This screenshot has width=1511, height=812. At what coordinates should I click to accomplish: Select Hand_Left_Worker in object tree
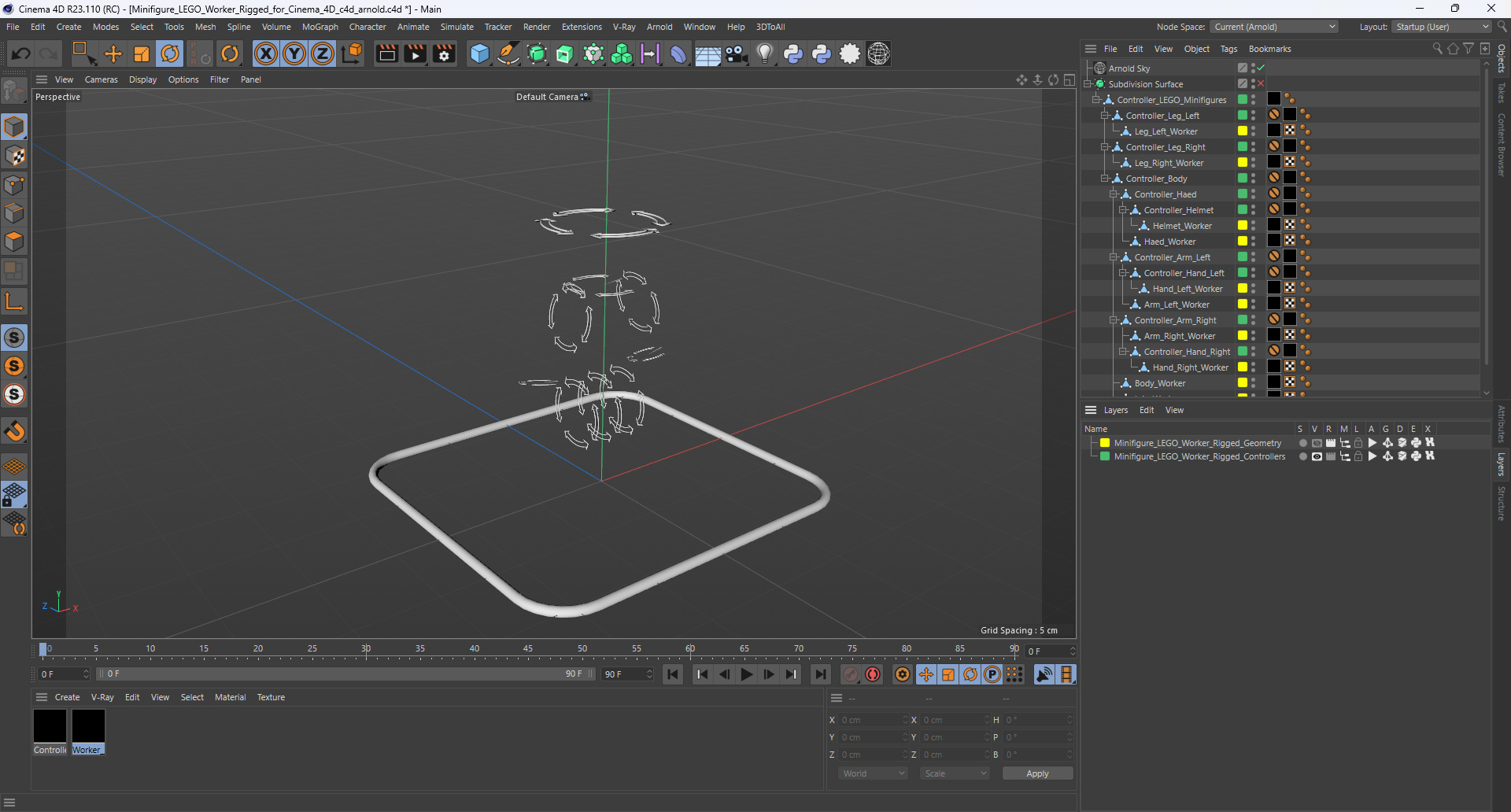pos(1187,289)
